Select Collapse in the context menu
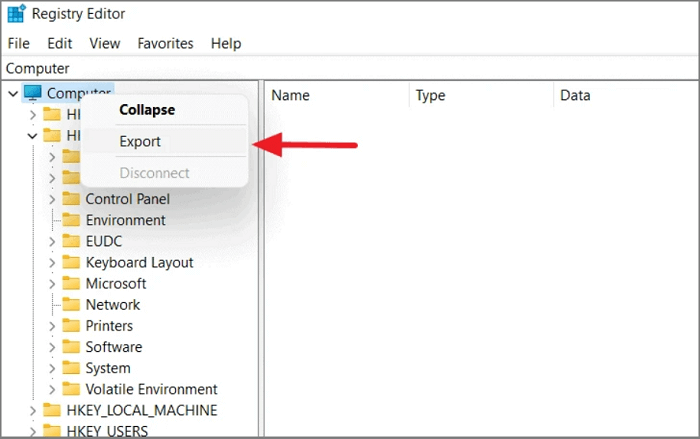Viewport: 700px width, 439px height. [x=147, y=110]
